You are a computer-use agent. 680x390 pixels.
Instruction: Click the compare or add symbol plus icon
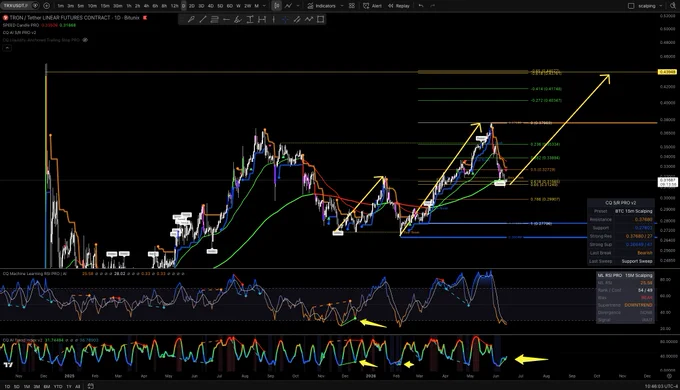(46, 6)
